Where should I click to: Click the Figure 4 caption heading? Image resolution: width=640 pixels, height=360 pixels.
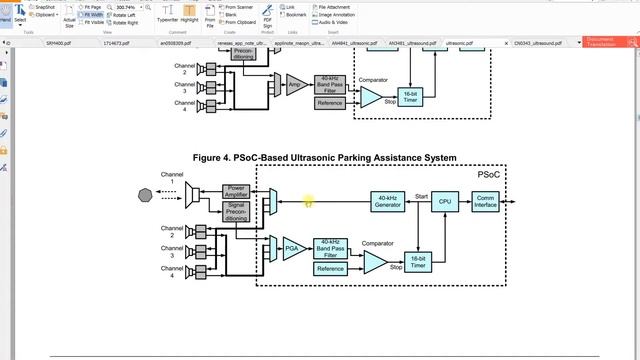coord(324,158)
